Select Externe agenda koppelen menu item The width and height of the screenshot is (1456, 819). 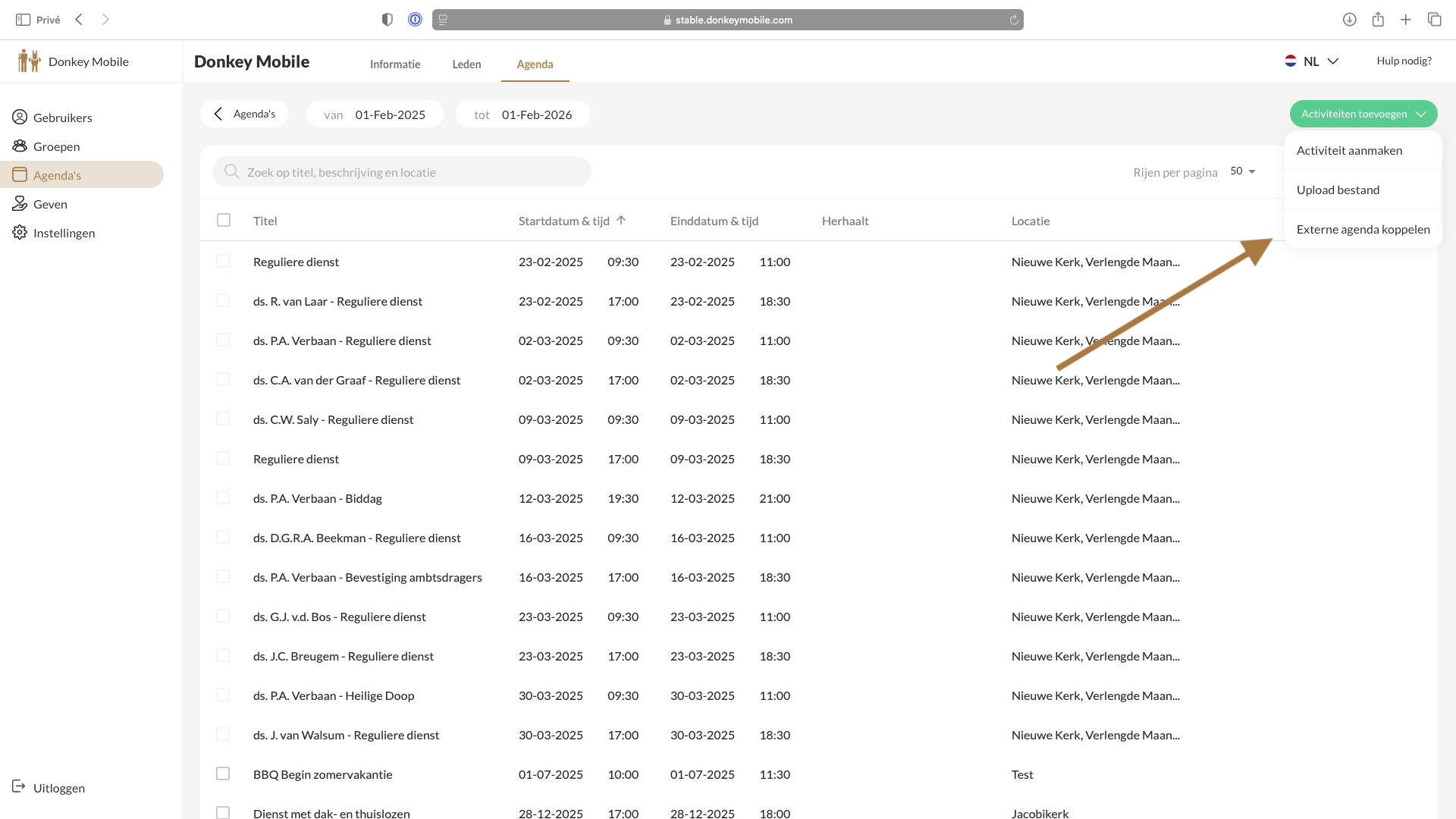click(1363, 229)
